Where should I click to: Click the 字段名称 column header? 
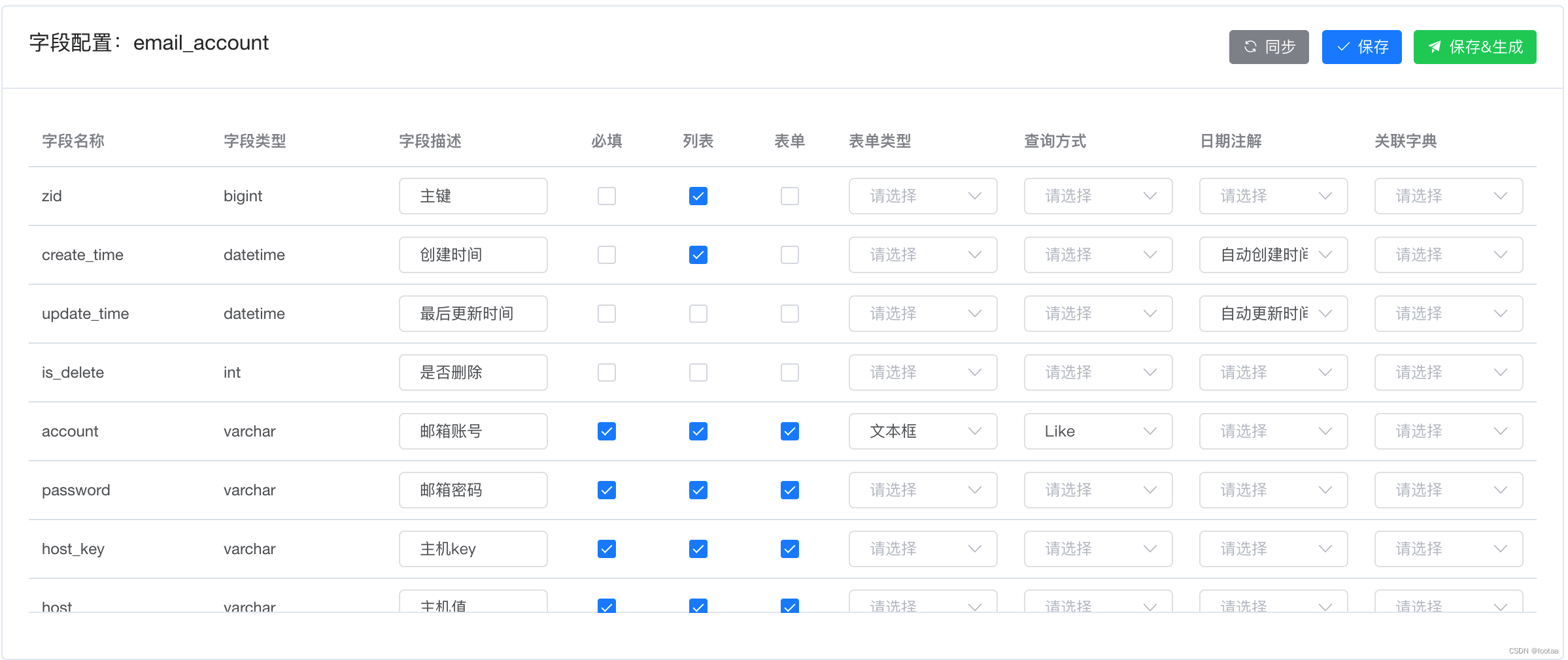73,141
